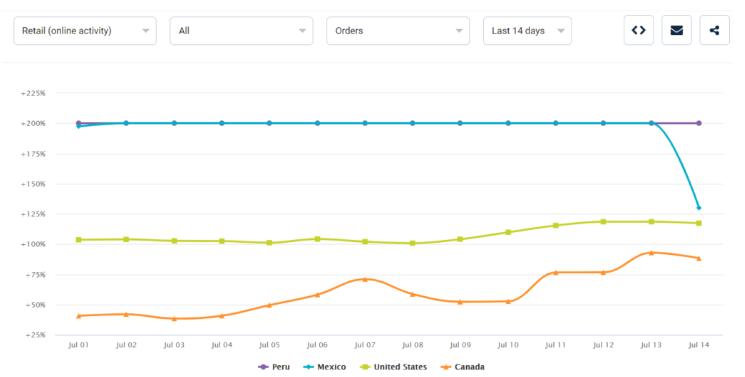Toggle the United States legend entry
Screen dimensions: 745x377
coord(393,367)
